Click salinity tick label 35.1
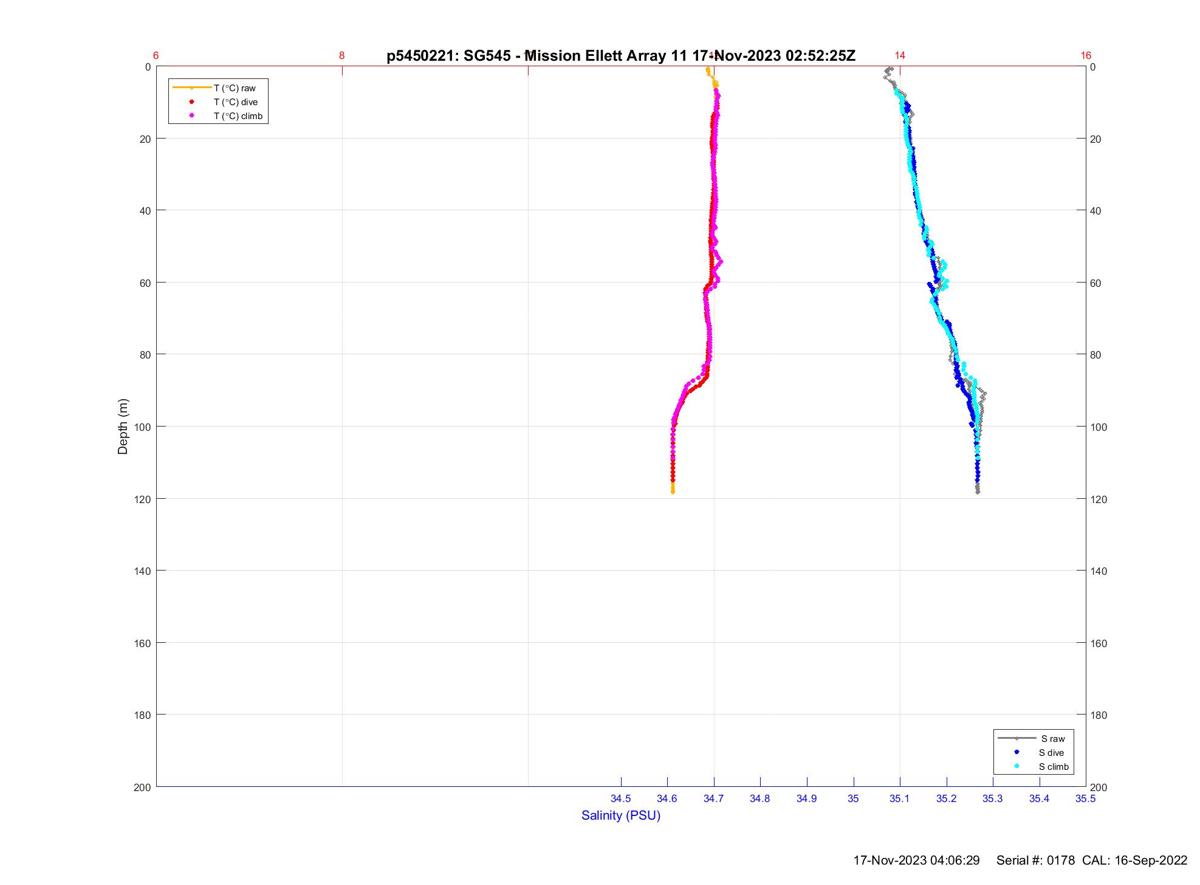 pos(900,799)
